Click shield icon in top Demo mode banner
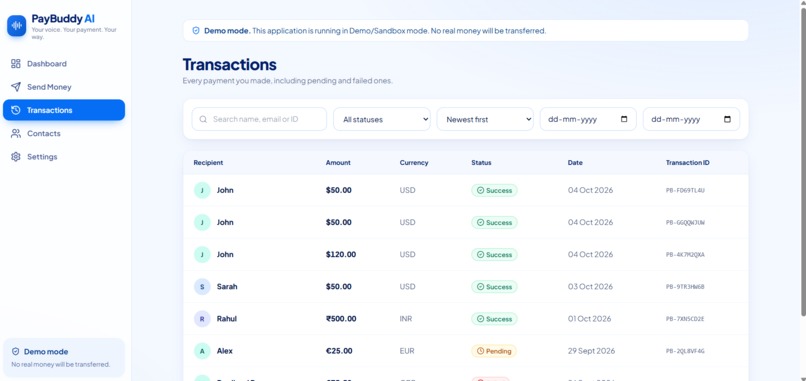Viewport: 806px width, 381px height. (x=196, y=31)
